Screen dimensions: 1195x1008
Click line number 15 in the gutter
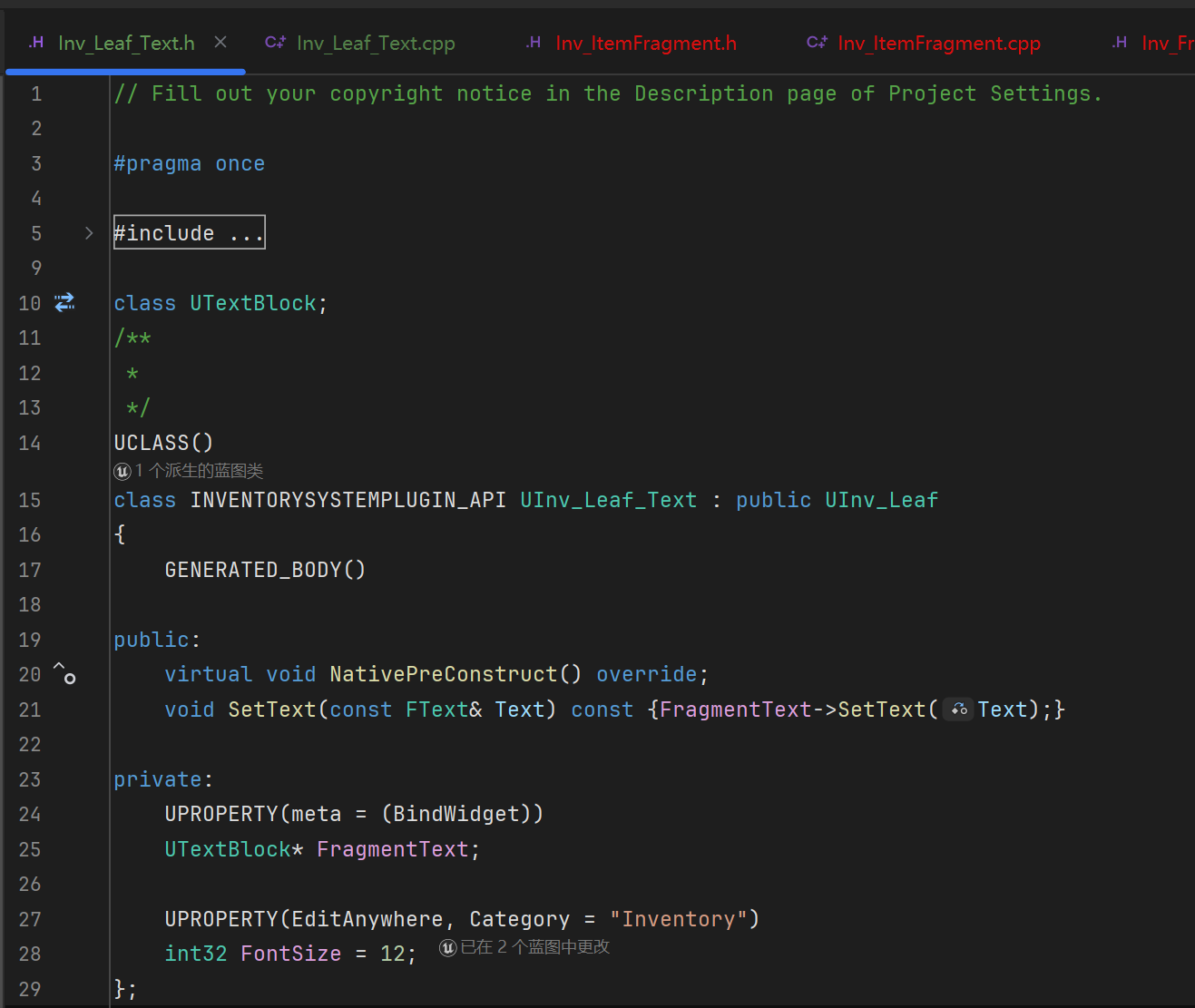point(30,500)
